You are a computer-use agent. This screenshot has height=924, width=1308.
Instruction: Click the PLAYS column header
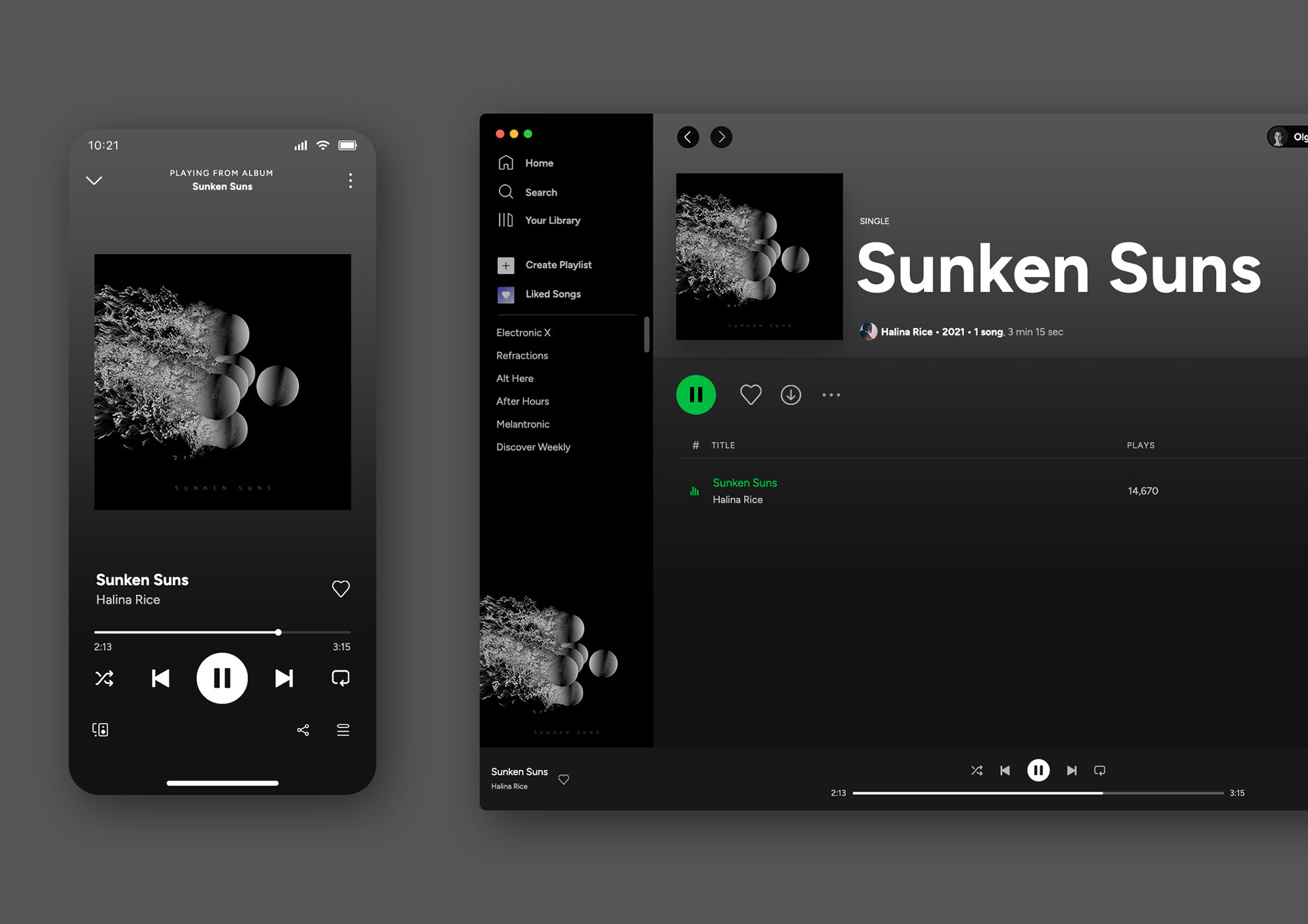[x=1140, y=445]
